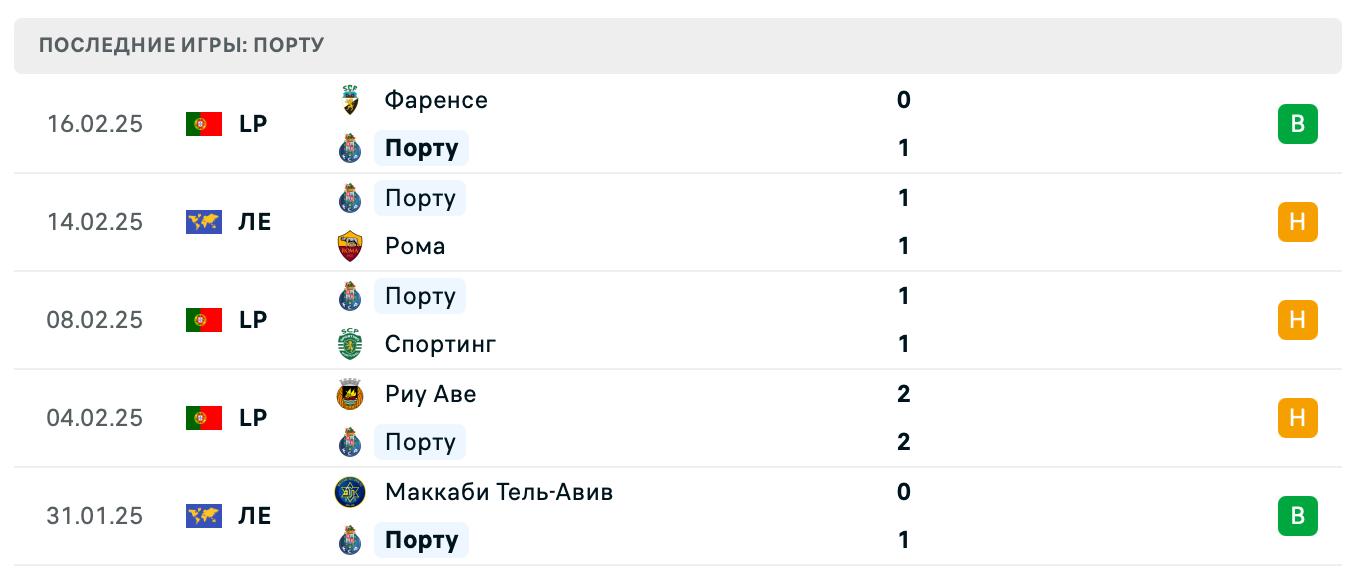Click the score 2 of Риу Аве
This screenshot has width=1358, height=584.
(903, 393)
